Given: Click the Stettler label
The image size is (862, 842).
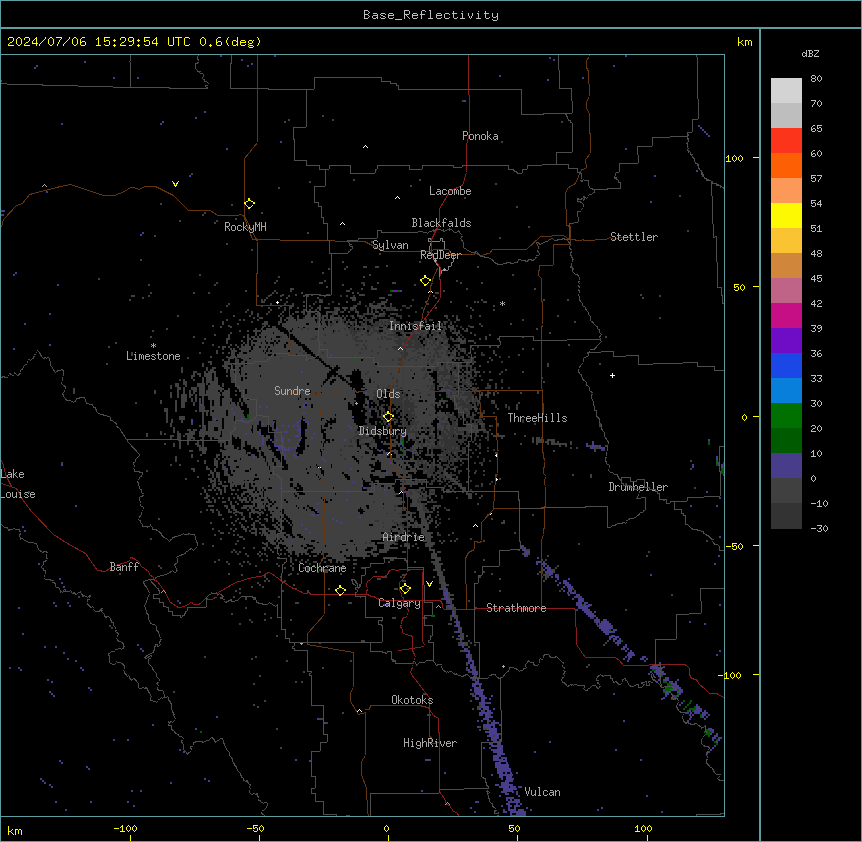Looking at the screenshot, I should (x=634, y=237).
